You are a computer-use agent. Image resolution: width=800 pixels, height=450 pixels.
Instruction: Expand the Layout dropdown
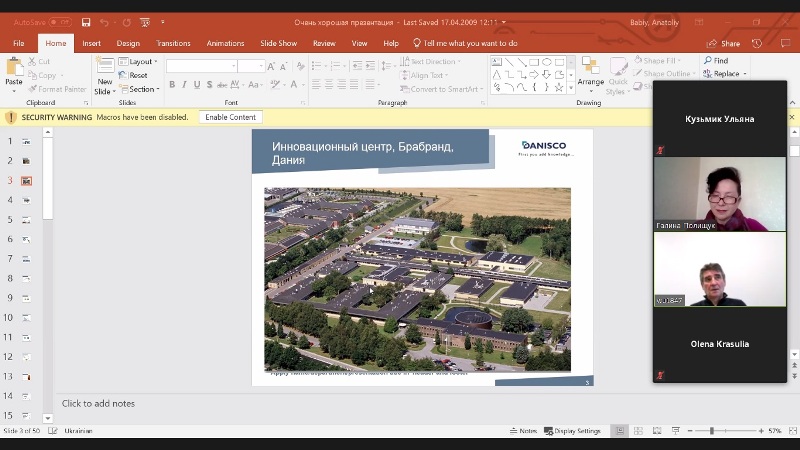(140, 61)
